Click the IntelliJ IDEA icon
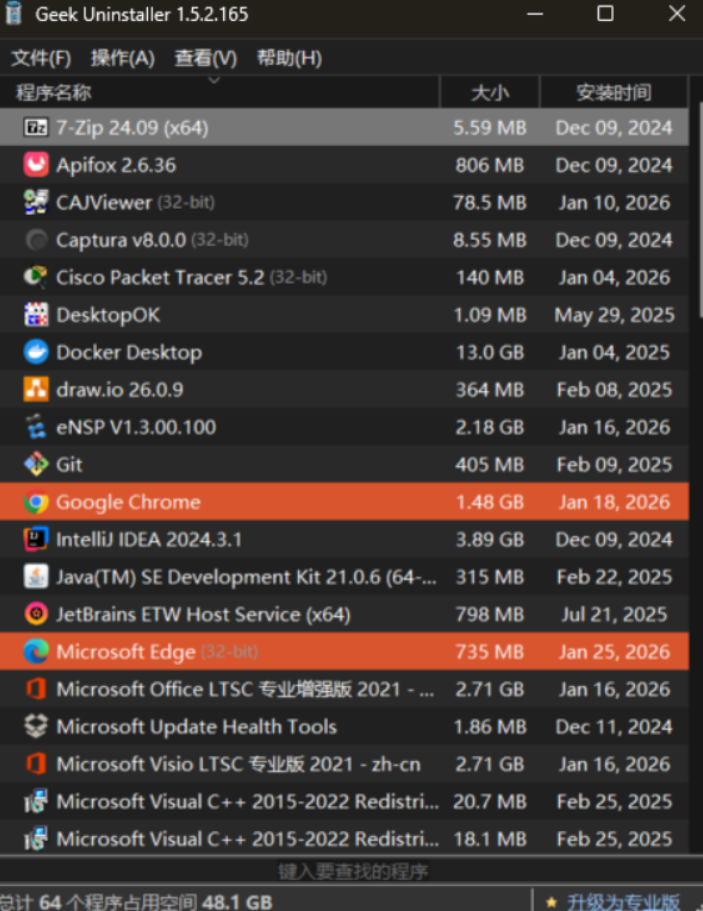Image resolution: width=703 pixels, height=911 pixels. [x=36, y=540]
